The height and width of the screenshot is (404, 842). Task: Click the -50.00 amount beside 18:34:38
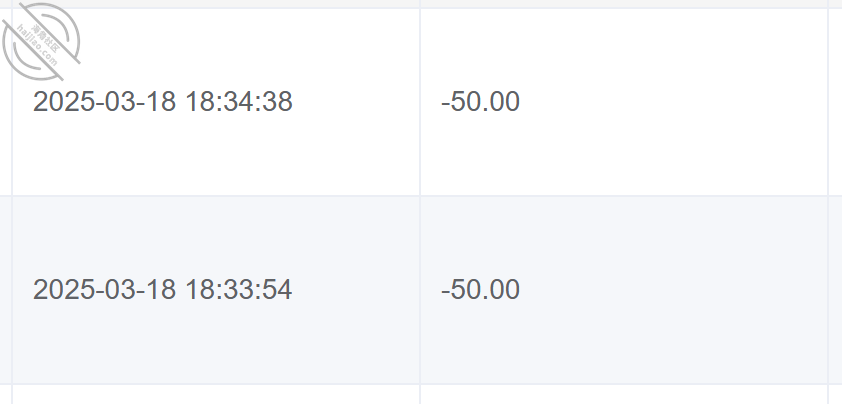click(481, 102)
